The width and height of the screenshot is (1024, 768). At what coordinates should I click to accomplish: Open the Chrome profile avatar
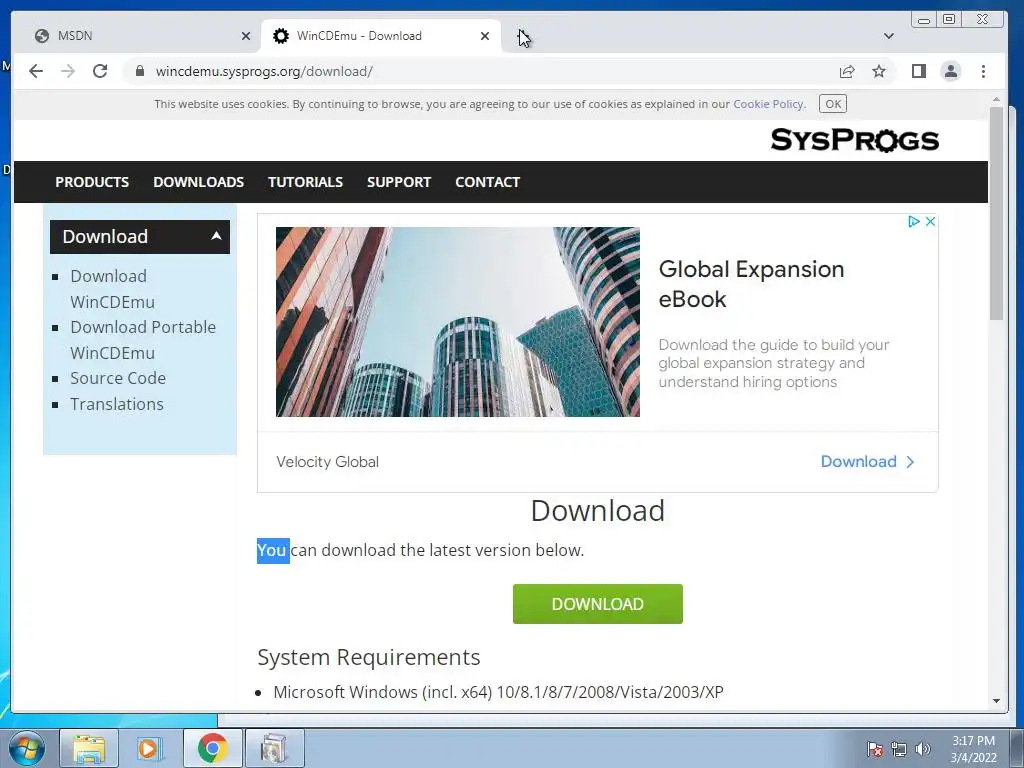click(951, 71)
